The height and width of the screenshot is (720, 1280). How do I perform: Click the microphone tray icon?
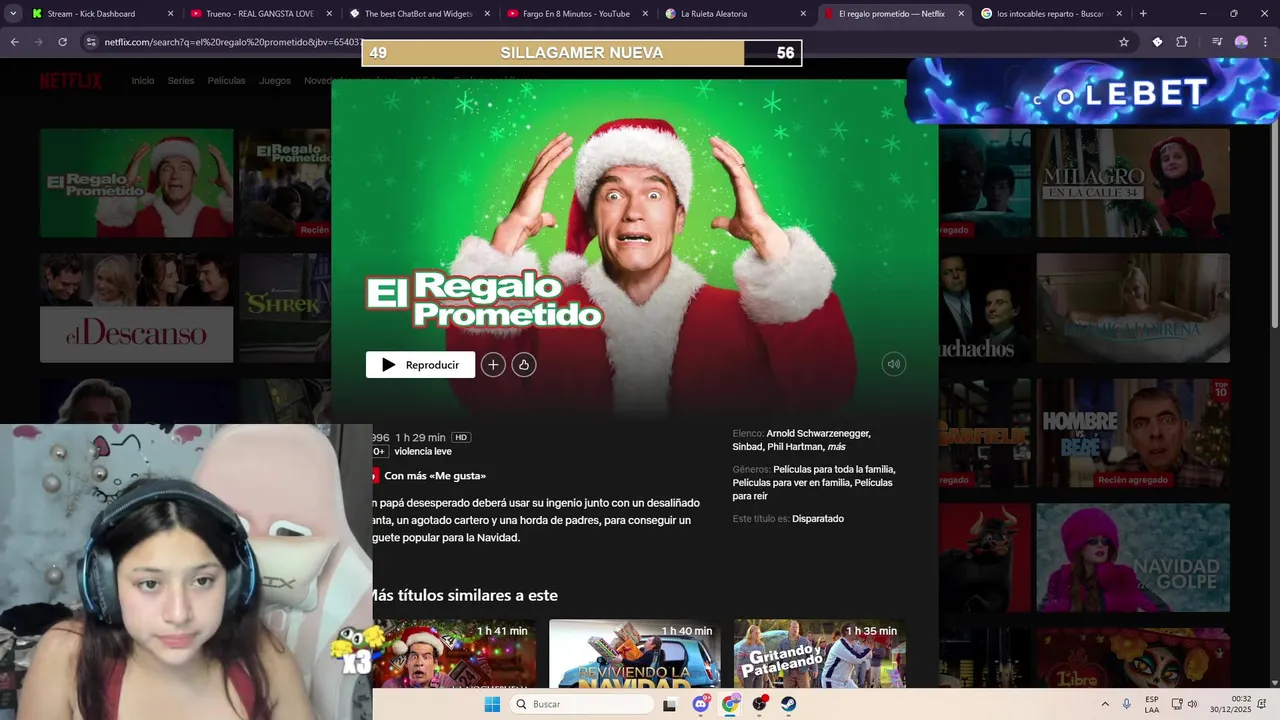(1127, 704)
